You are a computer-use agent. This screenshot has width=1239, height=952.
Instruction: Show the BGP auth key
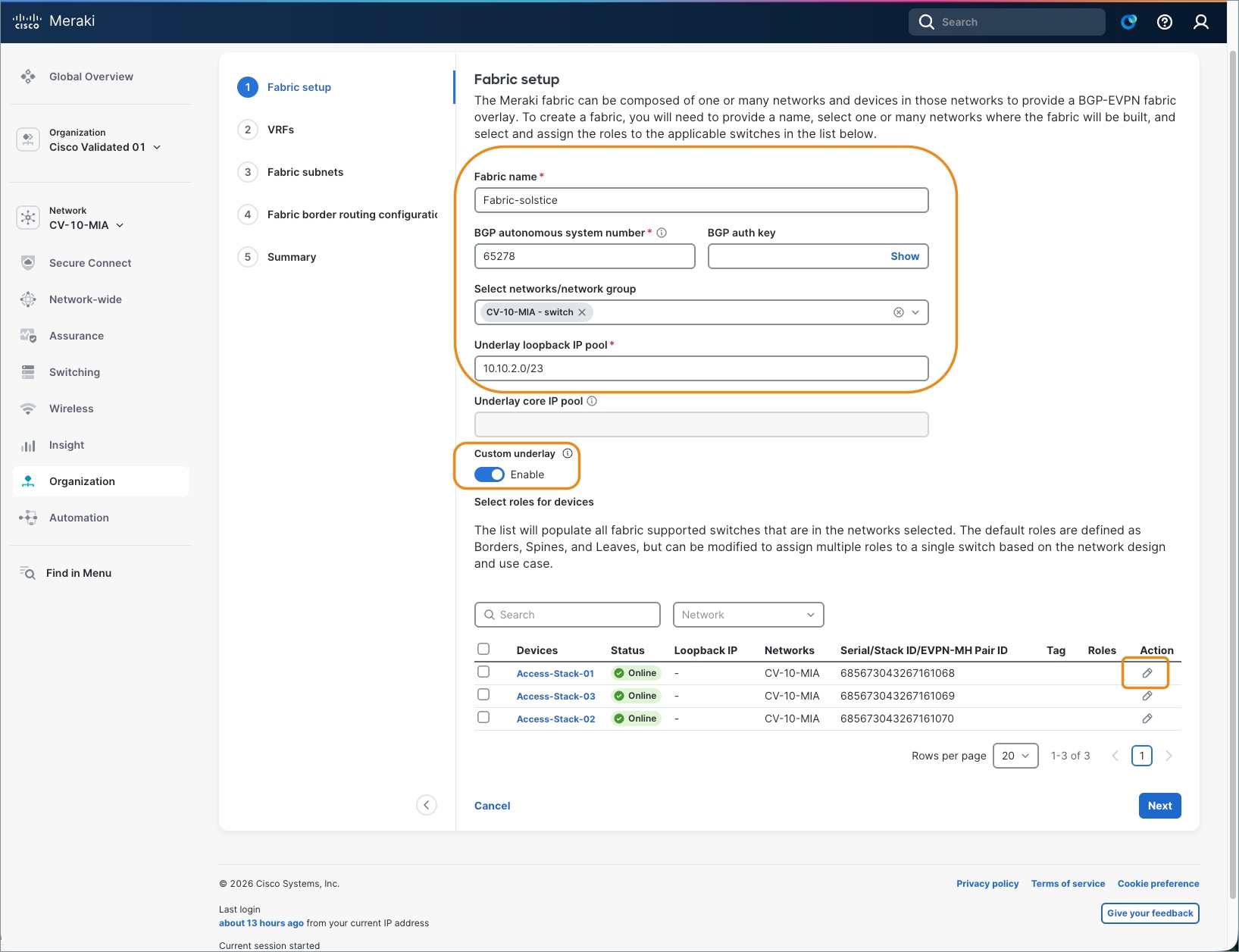coord(905,256)
